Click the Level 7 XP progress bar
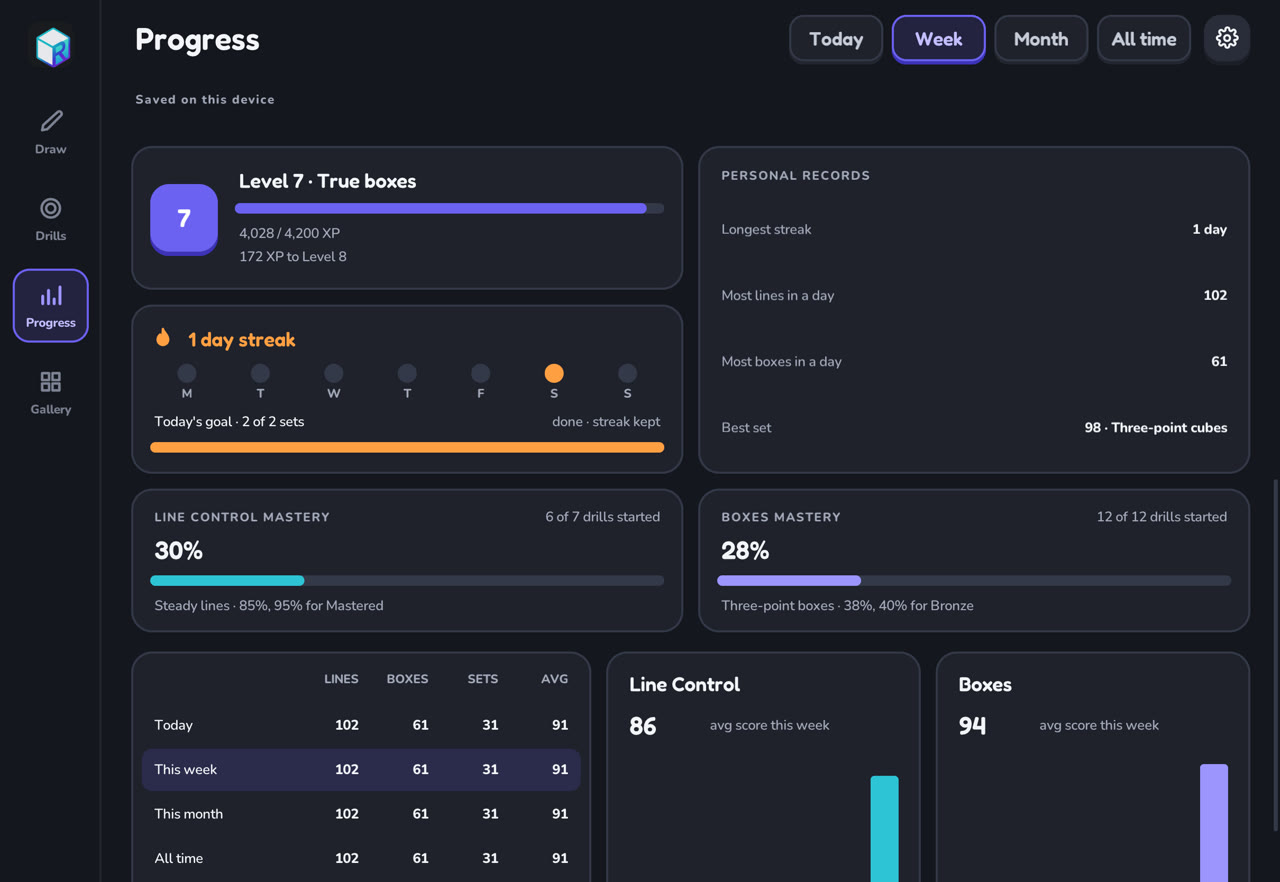Screen dimensions: 1280x882 click(x=449, y=208)
